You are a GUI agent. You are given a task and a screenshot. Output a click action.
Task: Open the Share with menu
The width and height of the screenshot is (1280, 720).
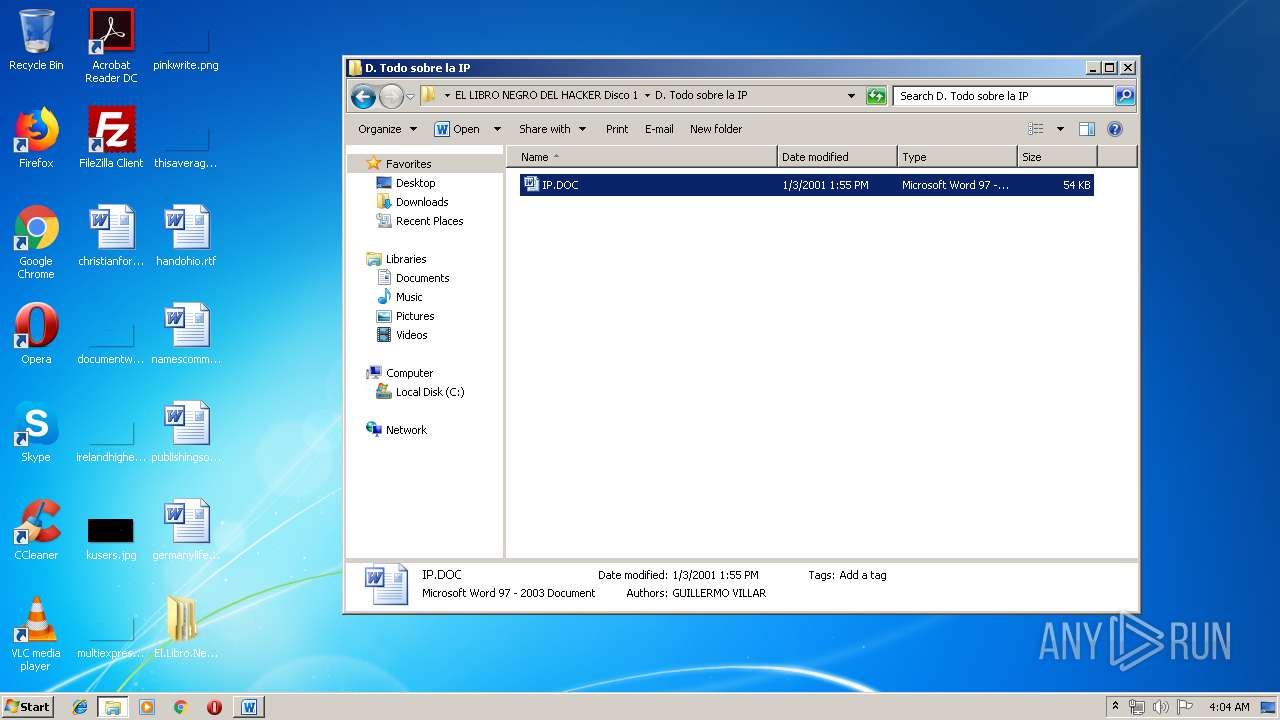(552, 129)
